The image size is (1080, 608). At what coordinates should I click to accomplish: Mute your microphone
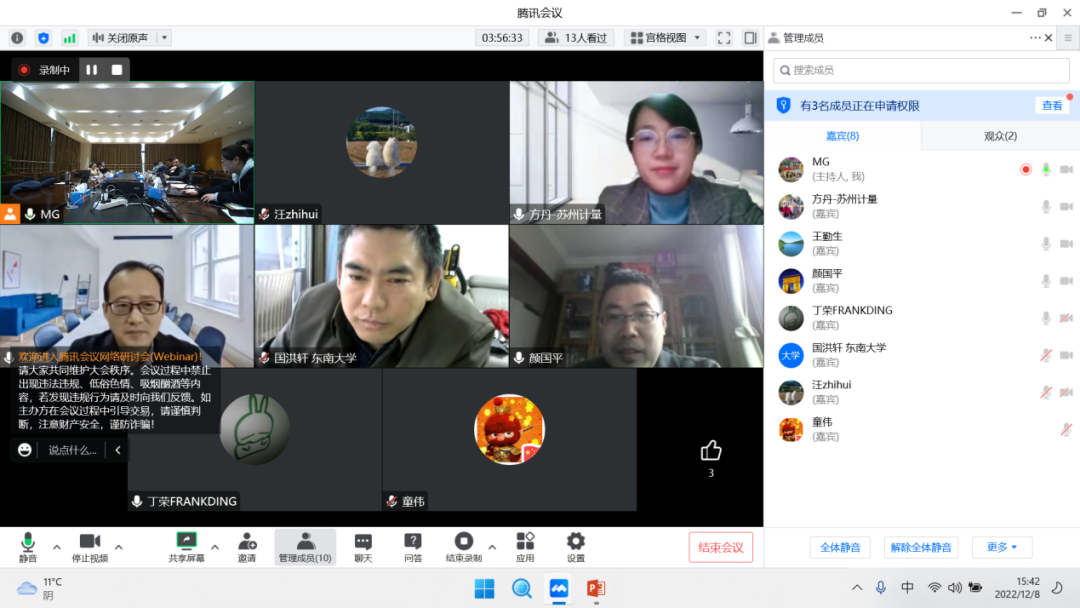(x=27, y=547)
